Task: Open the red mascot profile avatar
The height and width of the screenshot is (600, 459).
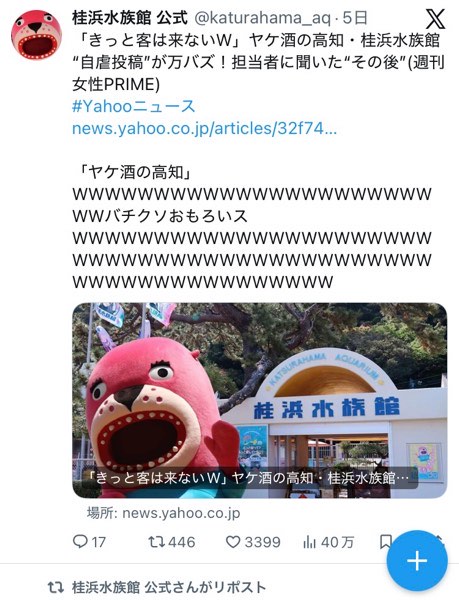Action: pos(36,35)
